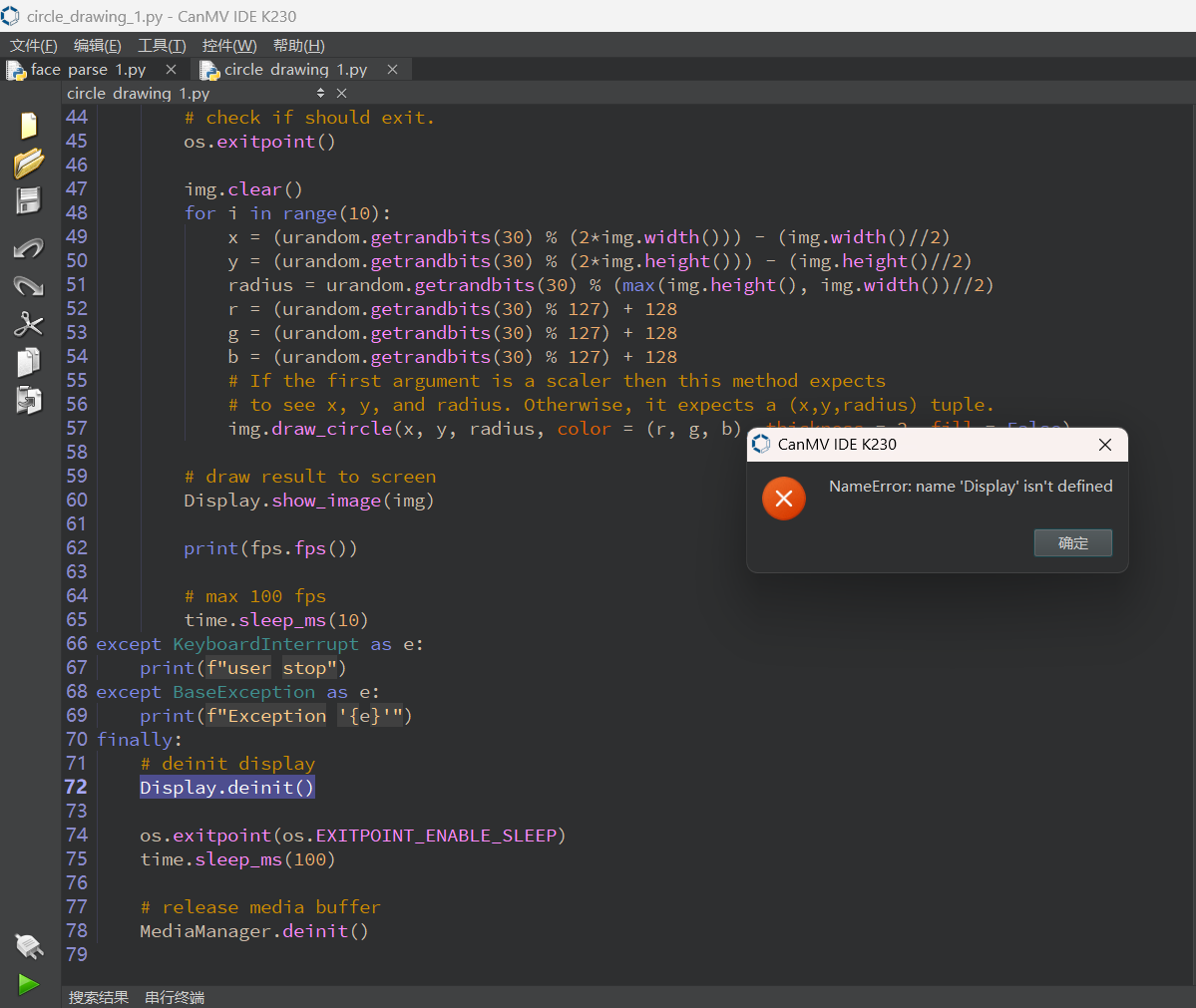The height and width of the screenshot is (1008, 1196).
Task: Close the face_parse_1.py tab
Action: coord(171,70)
